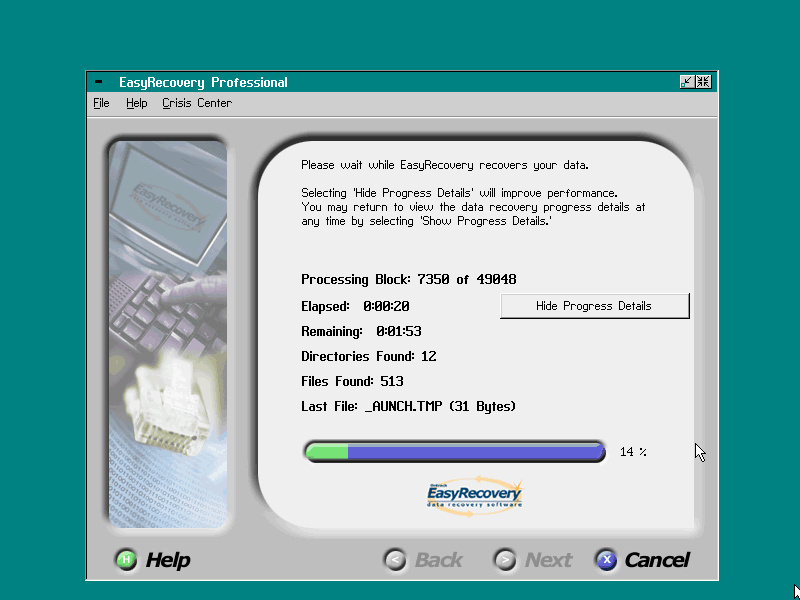Screen dimensions: 800x600
Task: Click the greyed Back arrow icon
Action: pyautogui.click(x=396, y=560)
